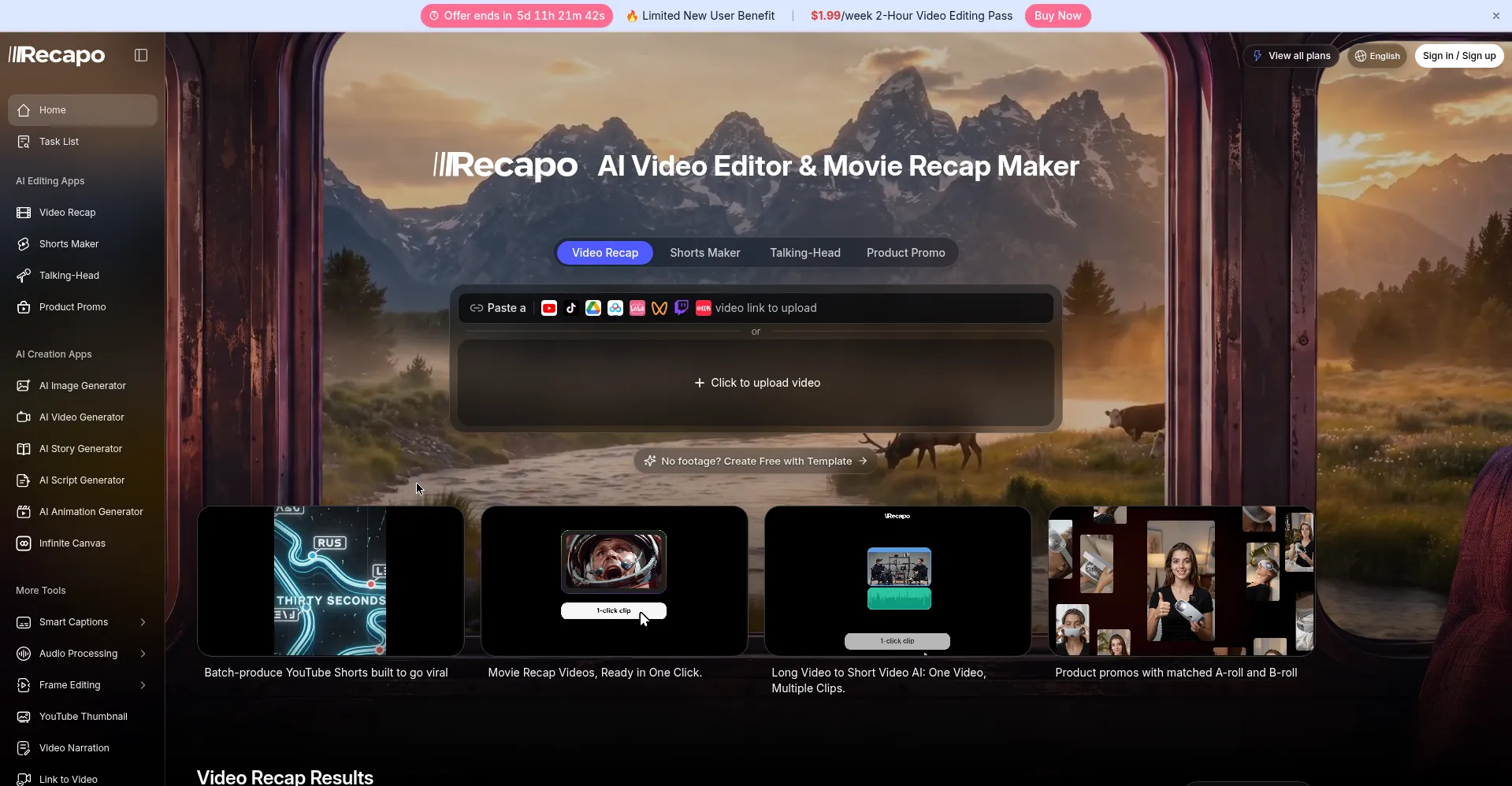Open Talking-Head in the sidebar
1512x786 pixels.
(83, 276)
